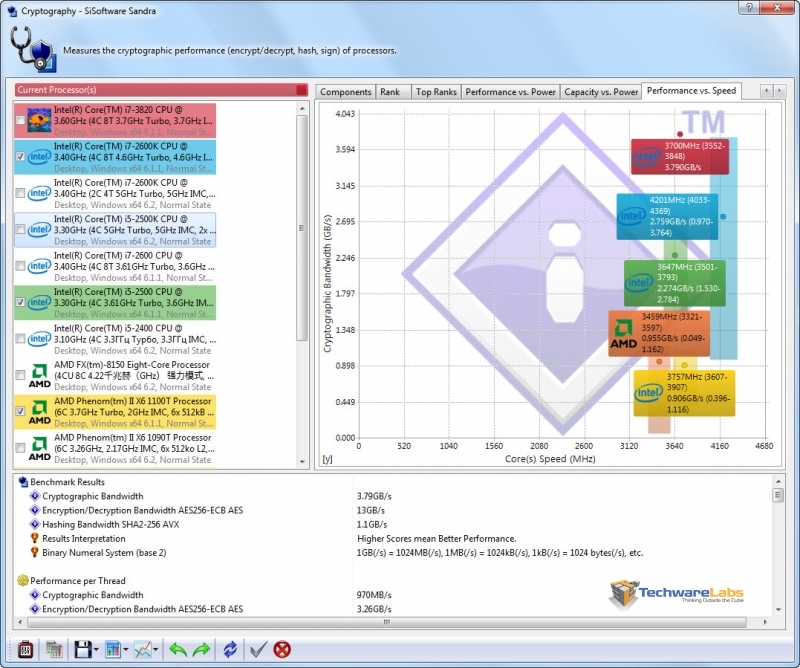
Task: Click the green back arrow icon
Action: click(178, 649)
